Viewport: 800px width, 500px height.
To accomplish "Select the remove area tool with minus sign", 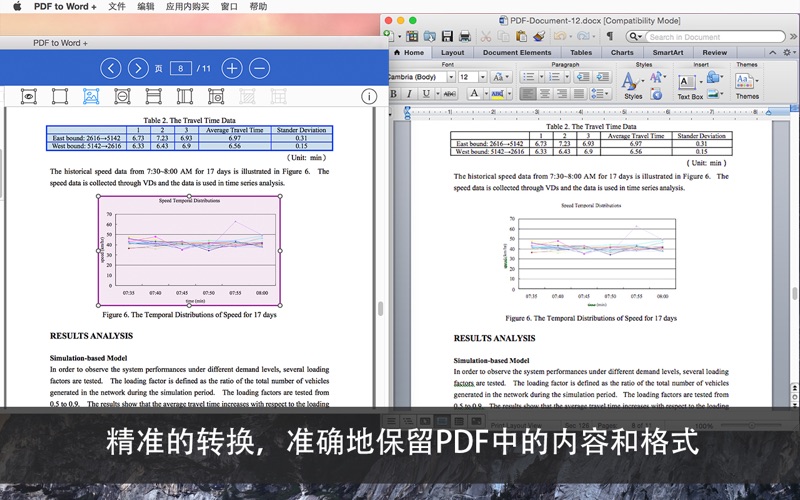I will pos(122,96).
